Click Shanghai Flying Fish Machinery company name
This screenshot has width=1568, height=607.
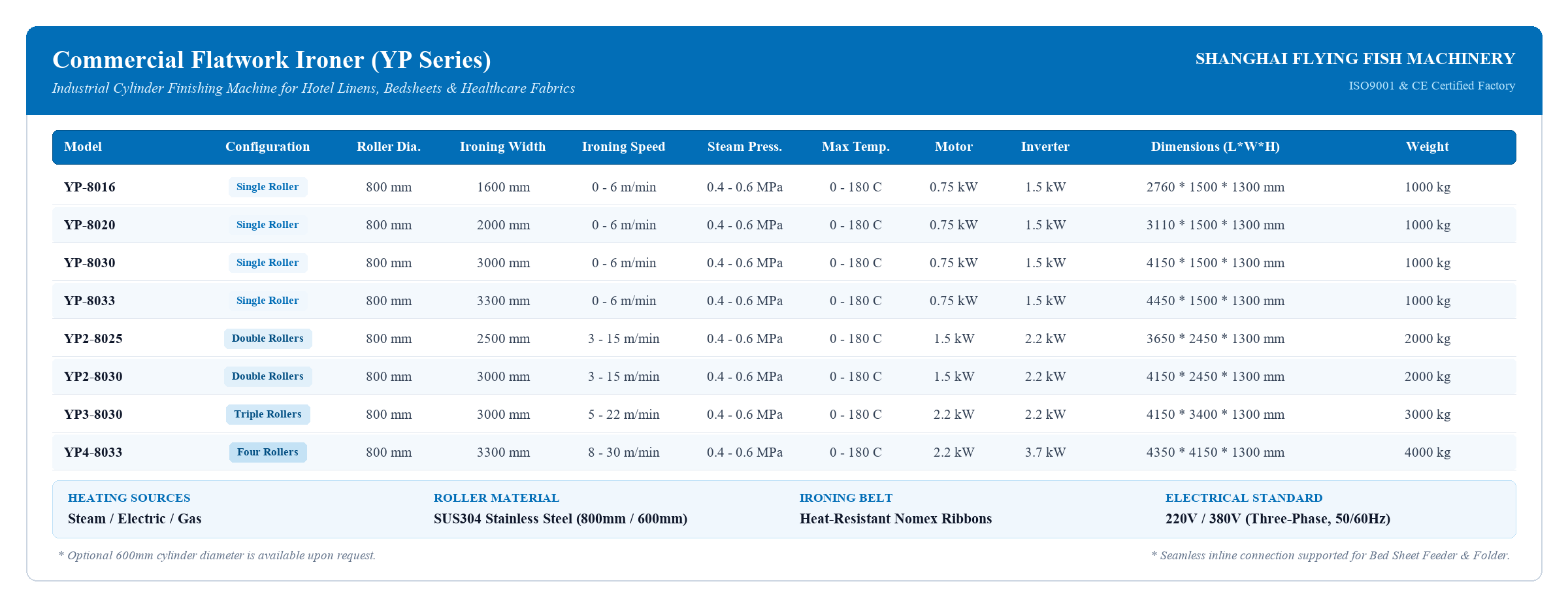pyautogui.click(x=1355, y=59)
